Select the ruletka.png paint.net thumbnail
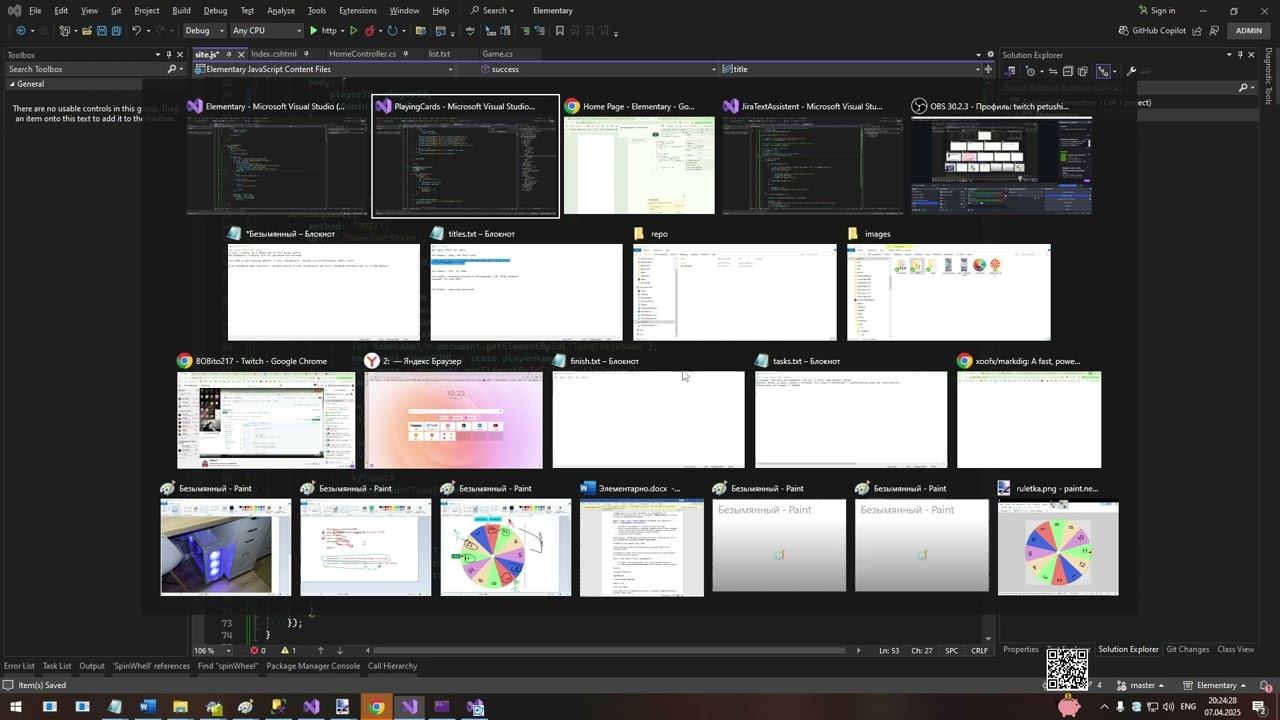 [x=1058, y=539]
